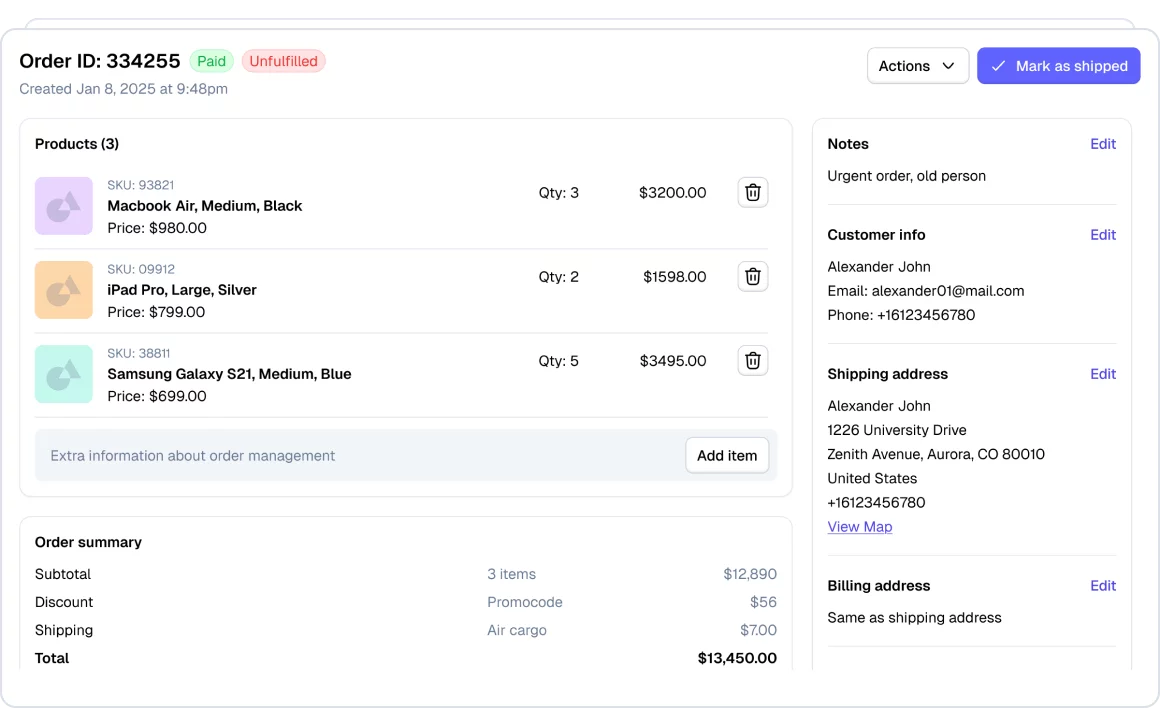Click the Macbook Air purple product thumbnail
The height and width of the screenshot is (708, 1160).
[64, 206]
